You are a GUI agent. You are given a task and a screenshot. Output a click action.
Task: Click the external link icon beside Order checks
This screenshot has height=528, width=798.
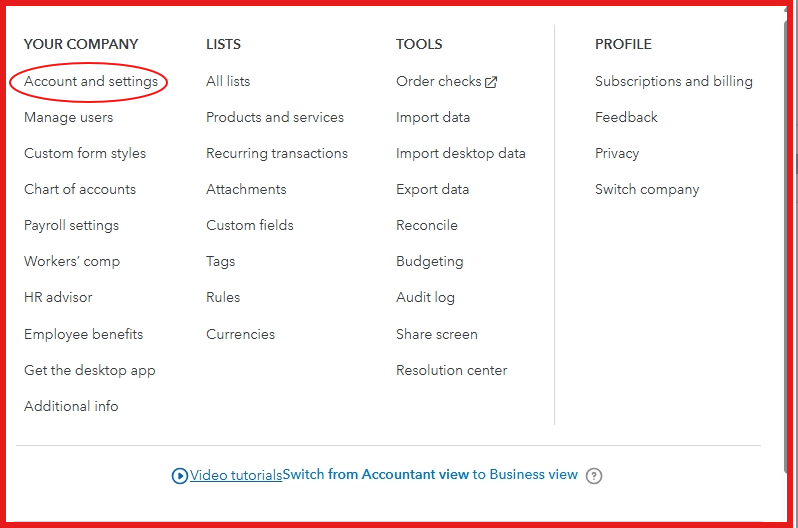click(x=491, y=82)
